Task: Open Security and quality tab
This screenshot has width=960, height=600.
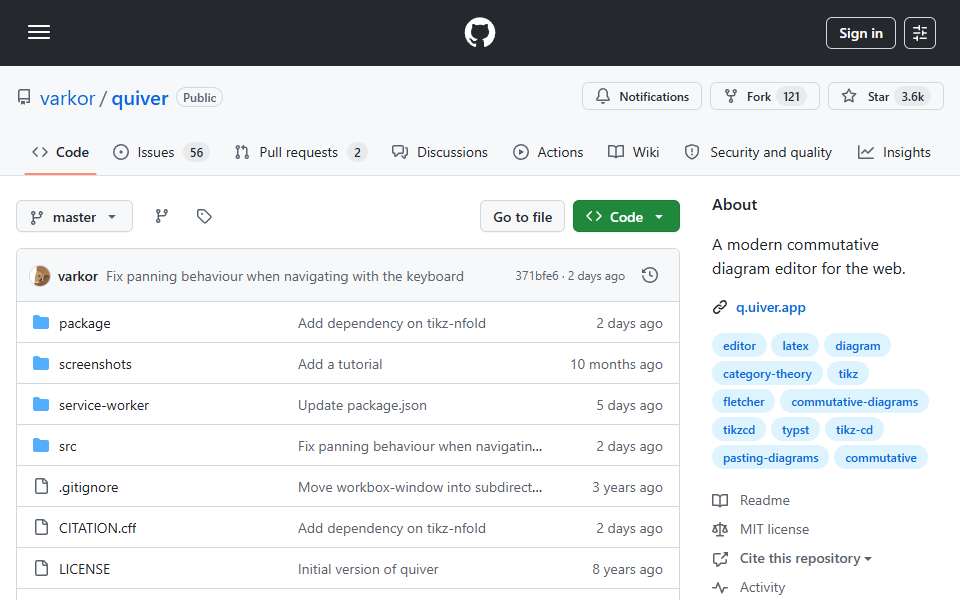Action: click(758, 152)
